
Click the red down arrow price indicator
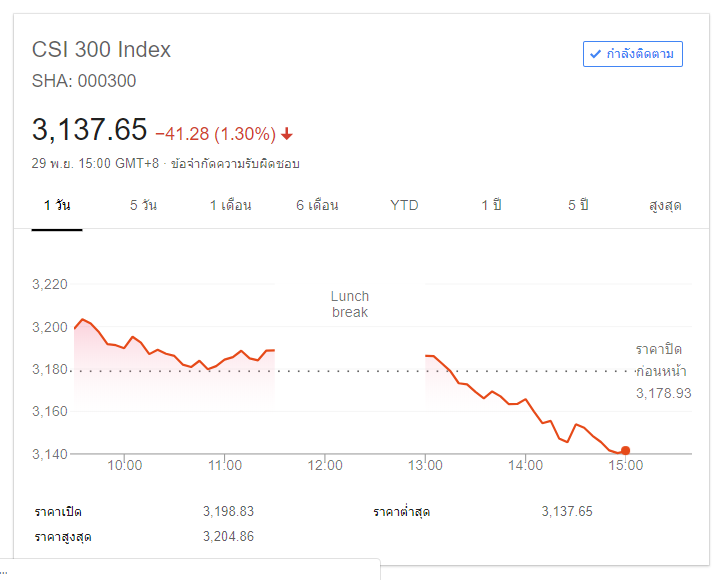coord(287,134)
